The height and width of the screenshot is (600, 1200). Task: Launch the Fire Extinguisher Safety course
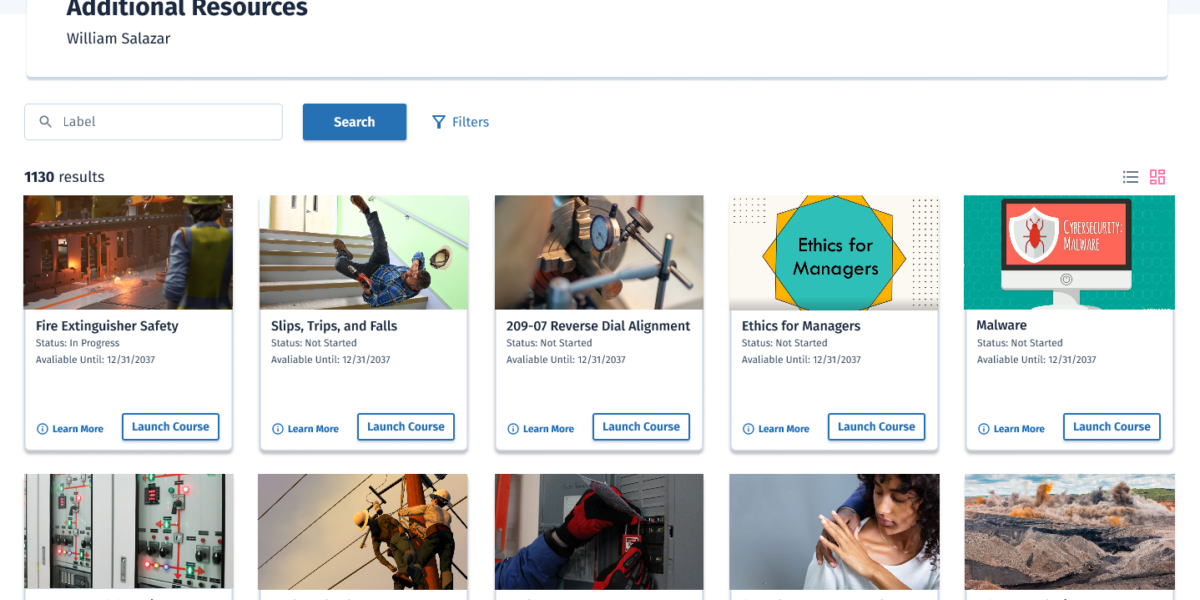pos(170,427)
